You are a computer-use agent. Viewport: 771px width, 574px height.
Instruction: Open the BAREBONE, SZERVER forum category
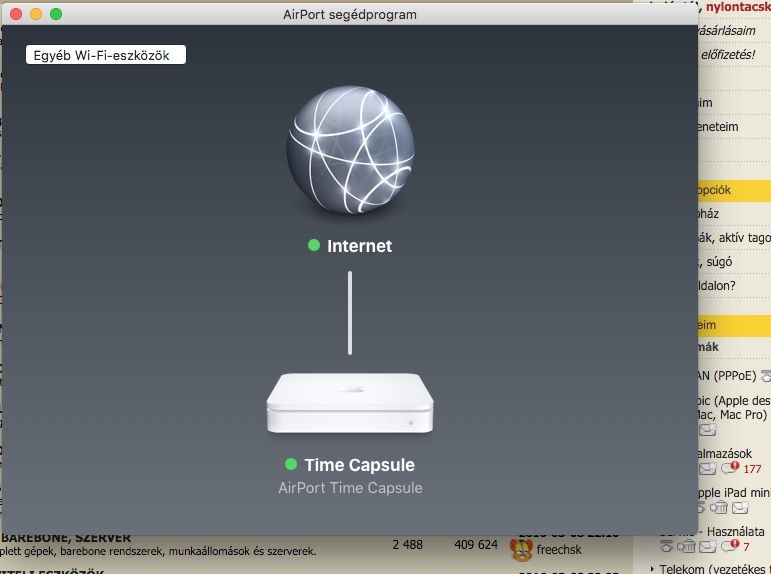pyautogui.click(x=66, y=538)
